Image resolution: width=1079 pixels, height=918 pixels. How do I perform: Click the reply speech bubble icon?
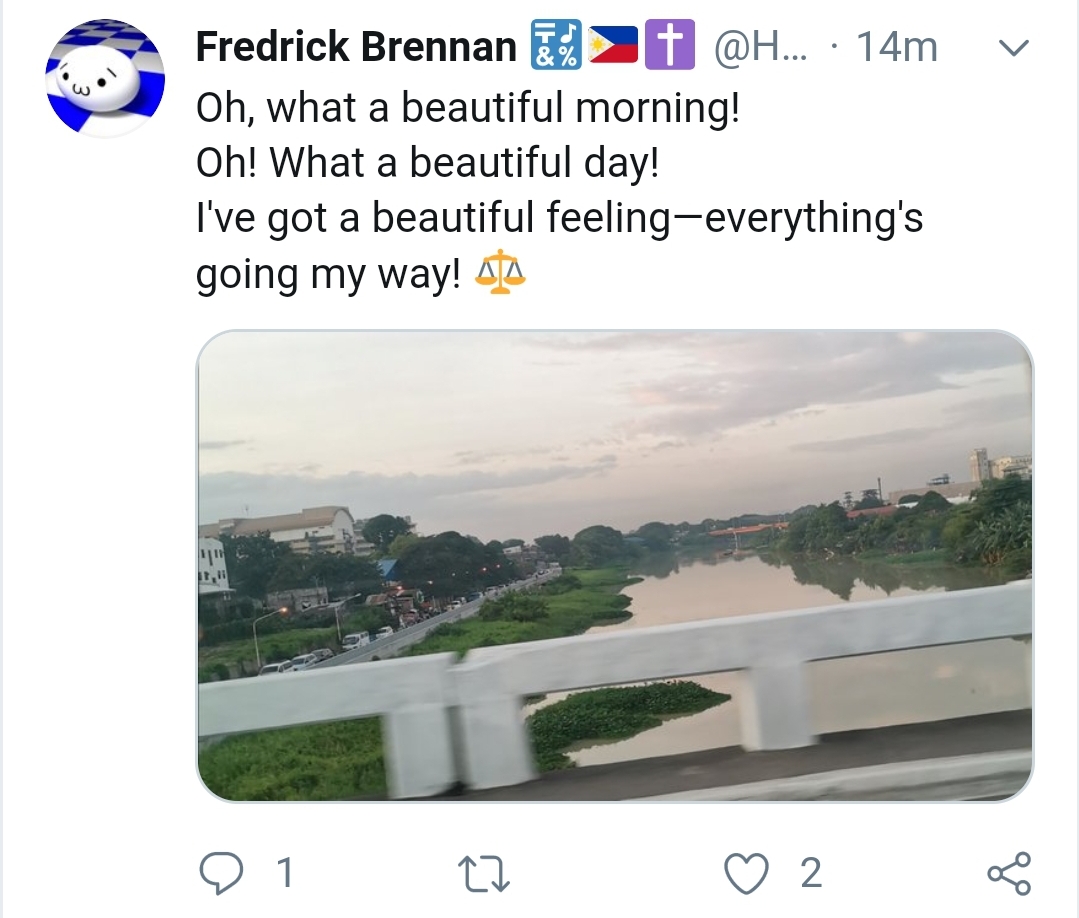click(x=221, y=873)
